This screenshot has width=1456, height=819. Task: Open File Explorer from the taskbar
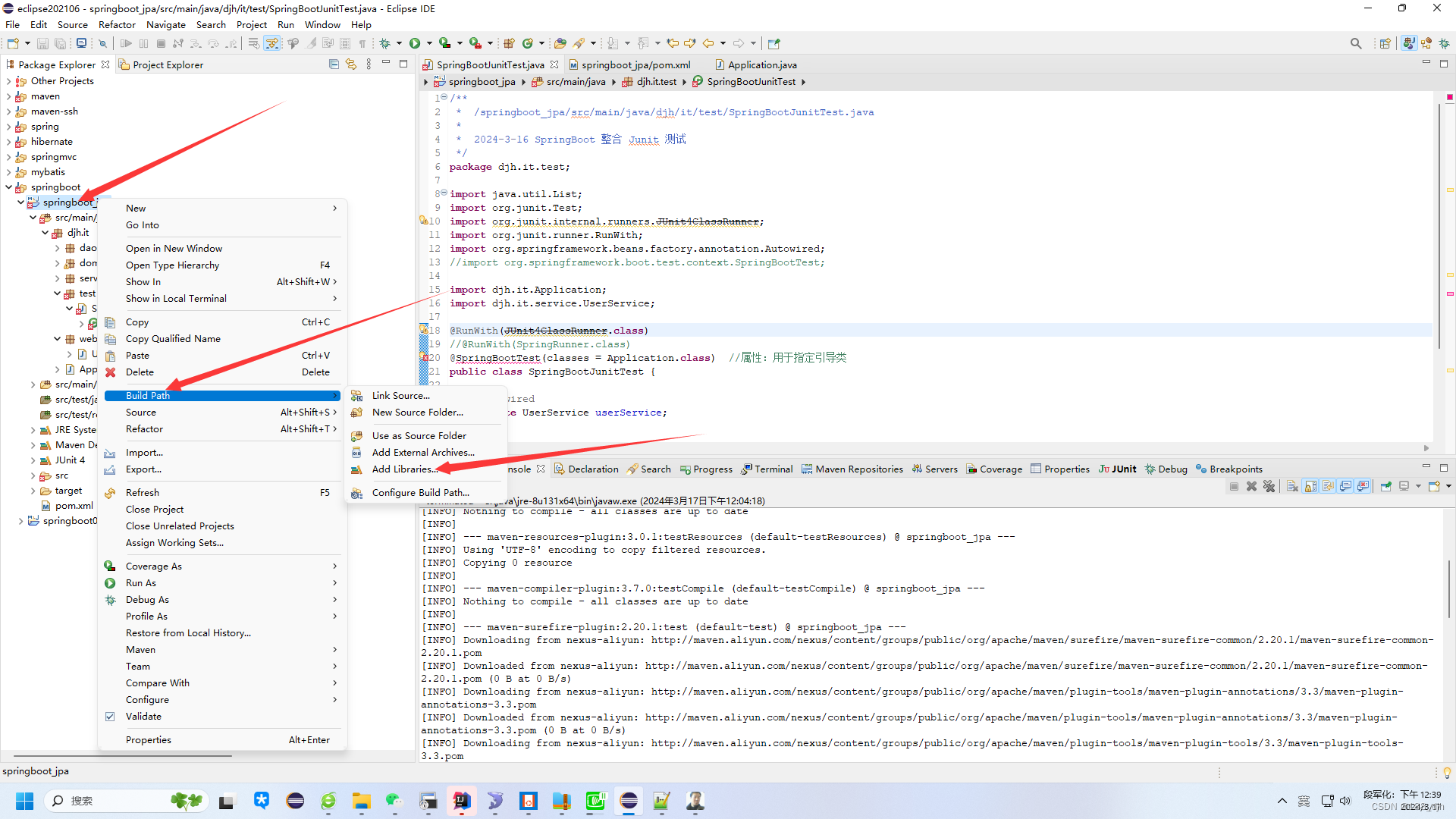pos(362,801)
